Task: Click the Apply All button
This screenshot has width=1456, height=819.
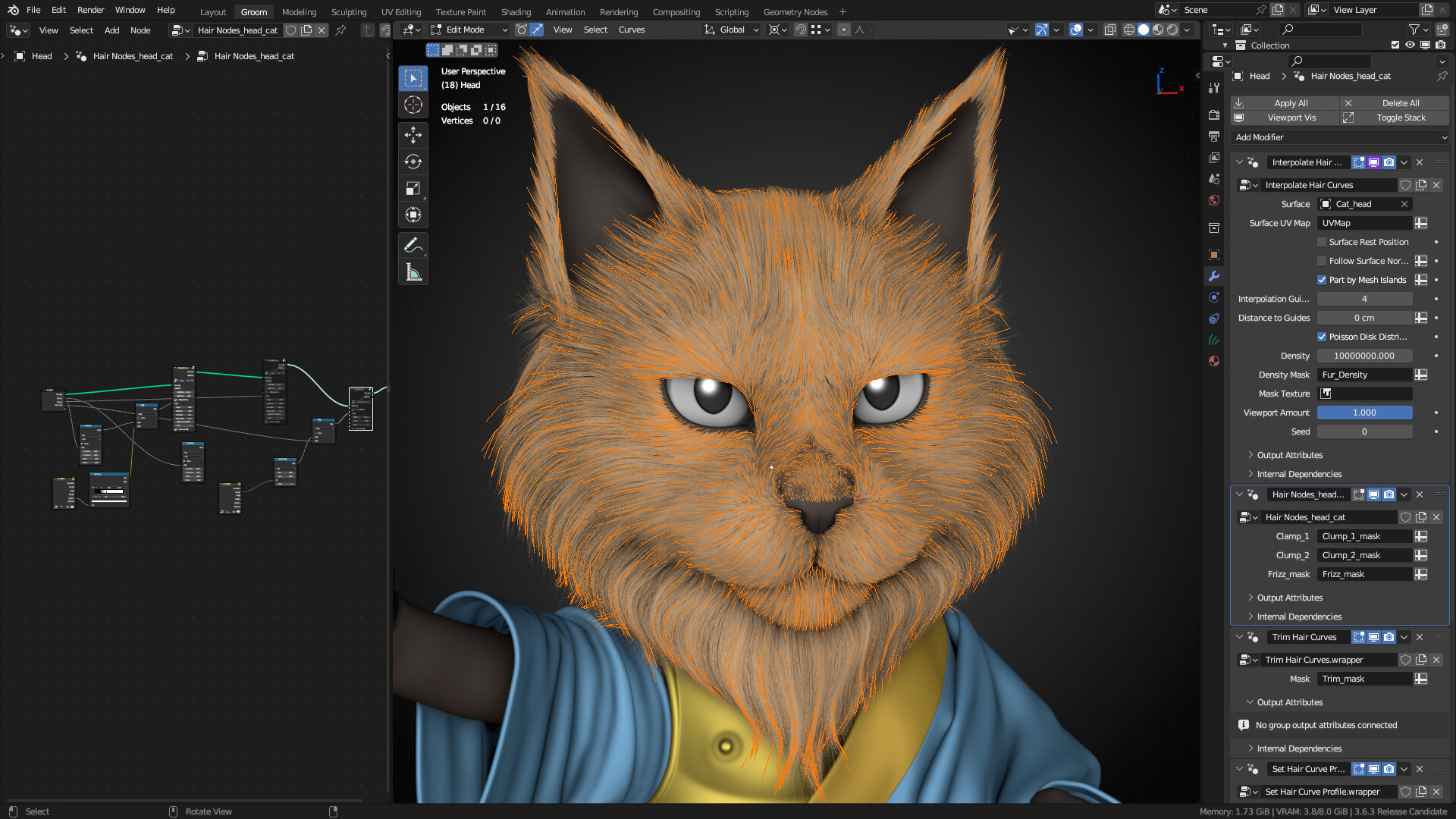Action: pos(1290,103)
